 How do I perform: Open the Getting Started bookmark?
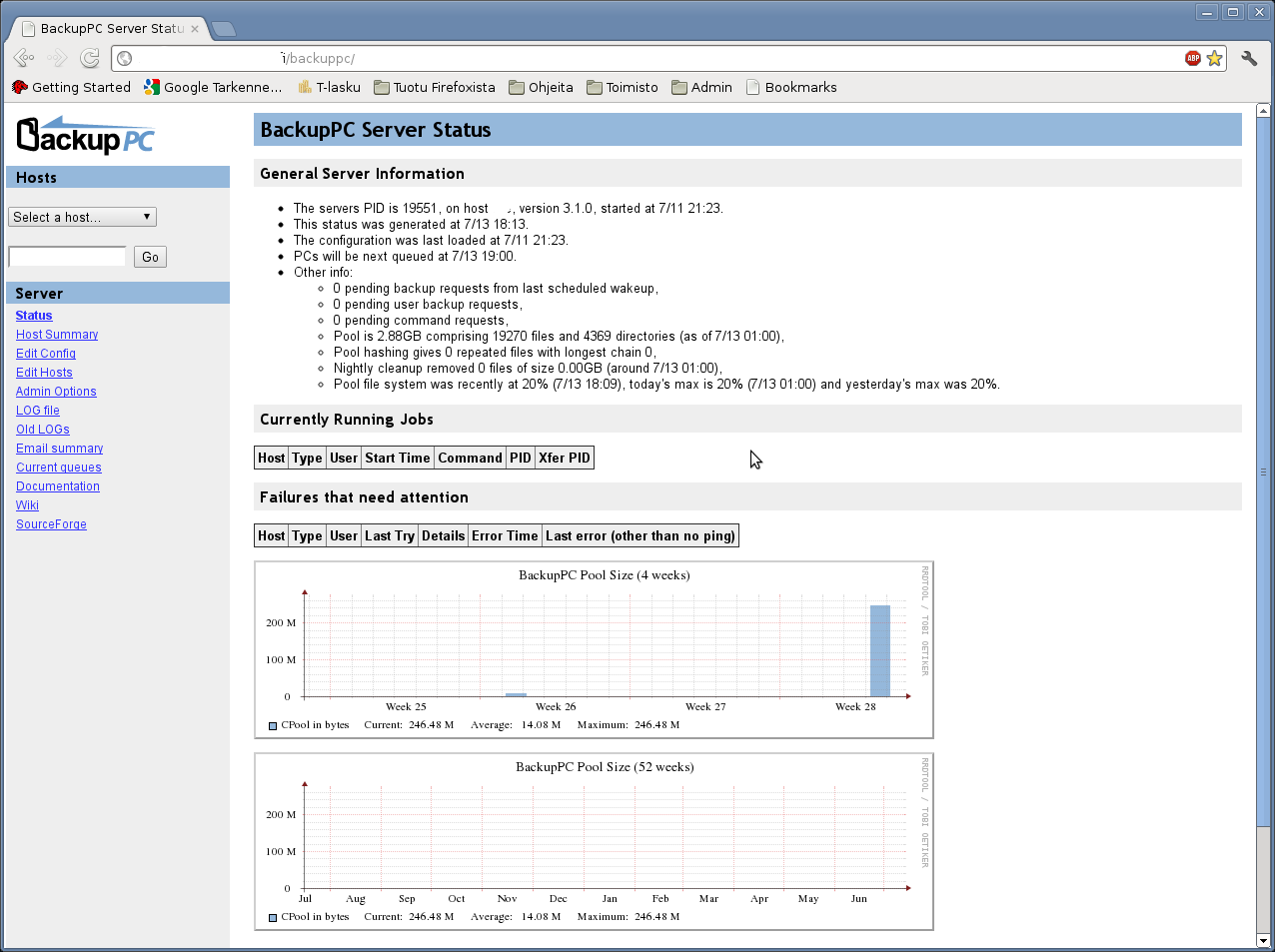pyautogui.click(x=71, y=87)
